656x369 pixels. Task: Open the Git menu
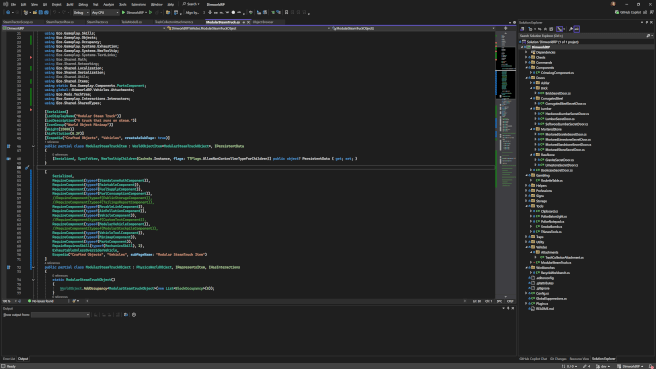(x=45, y=4)
